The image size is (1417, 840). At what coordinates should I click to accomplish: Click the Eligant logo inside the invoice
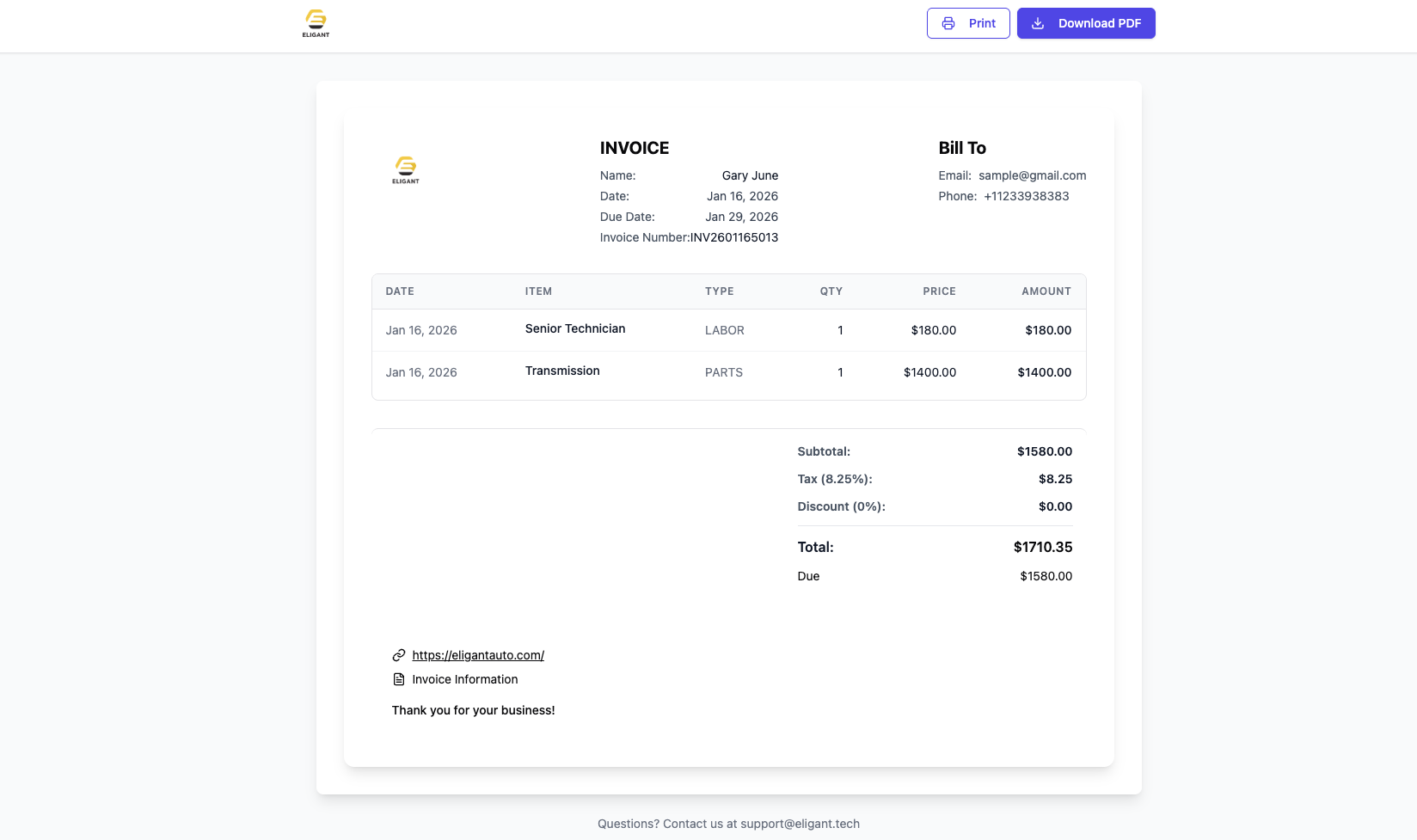pyautogui.click(x=406, y=169)
